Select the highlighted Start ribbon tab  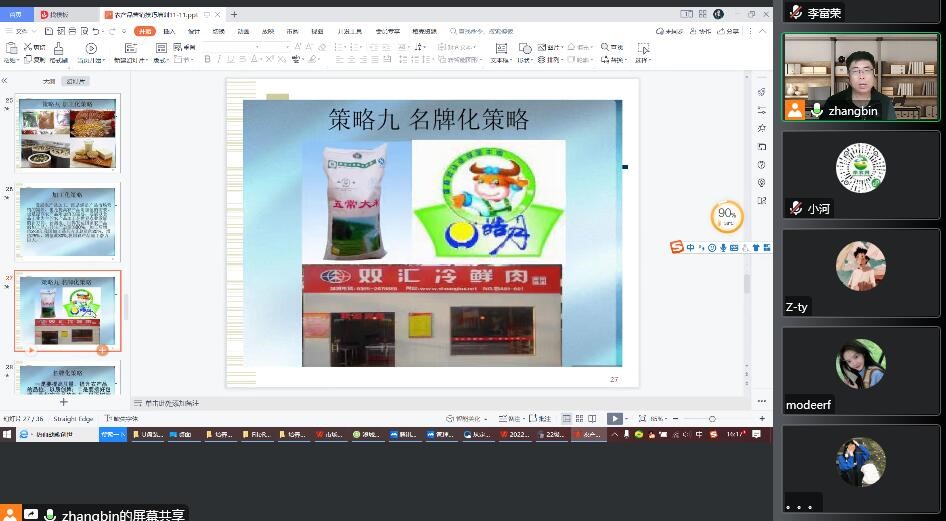pos(145,31)
